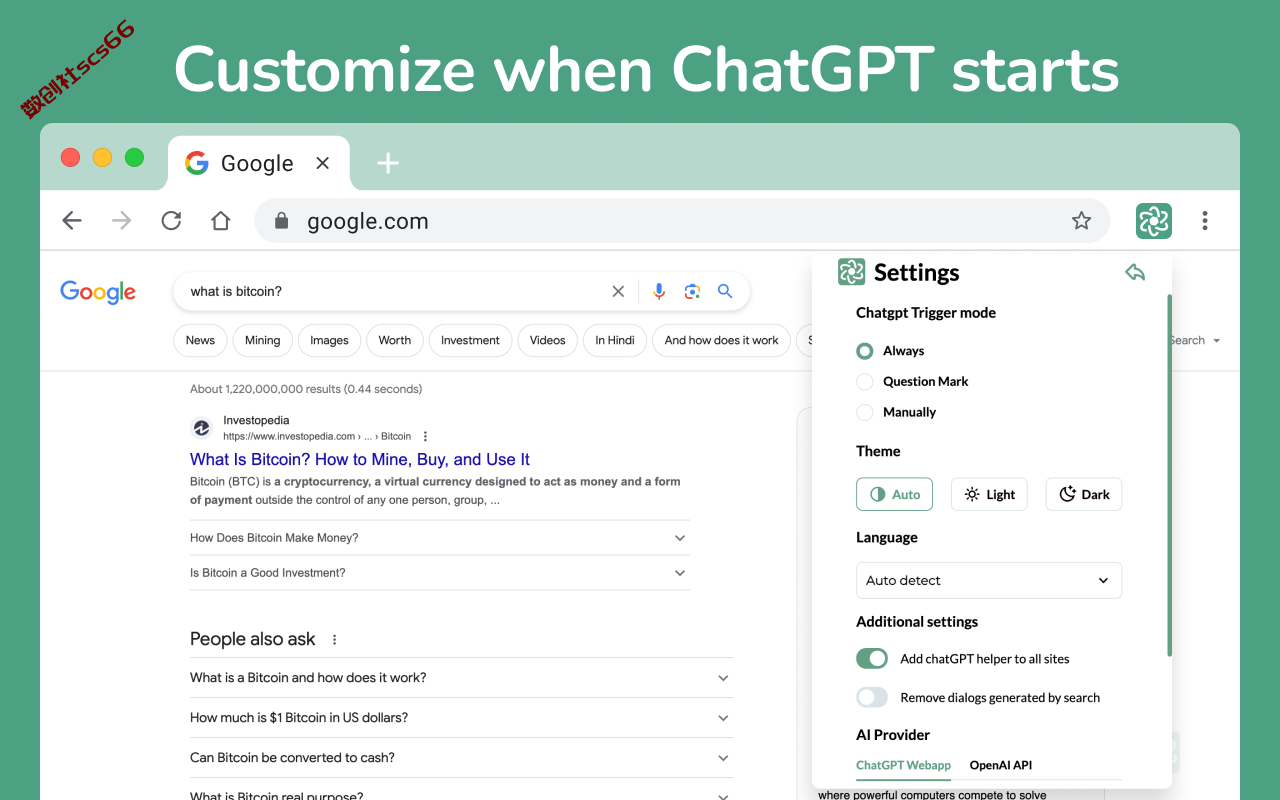Start voice search with microphone icon

659,291
